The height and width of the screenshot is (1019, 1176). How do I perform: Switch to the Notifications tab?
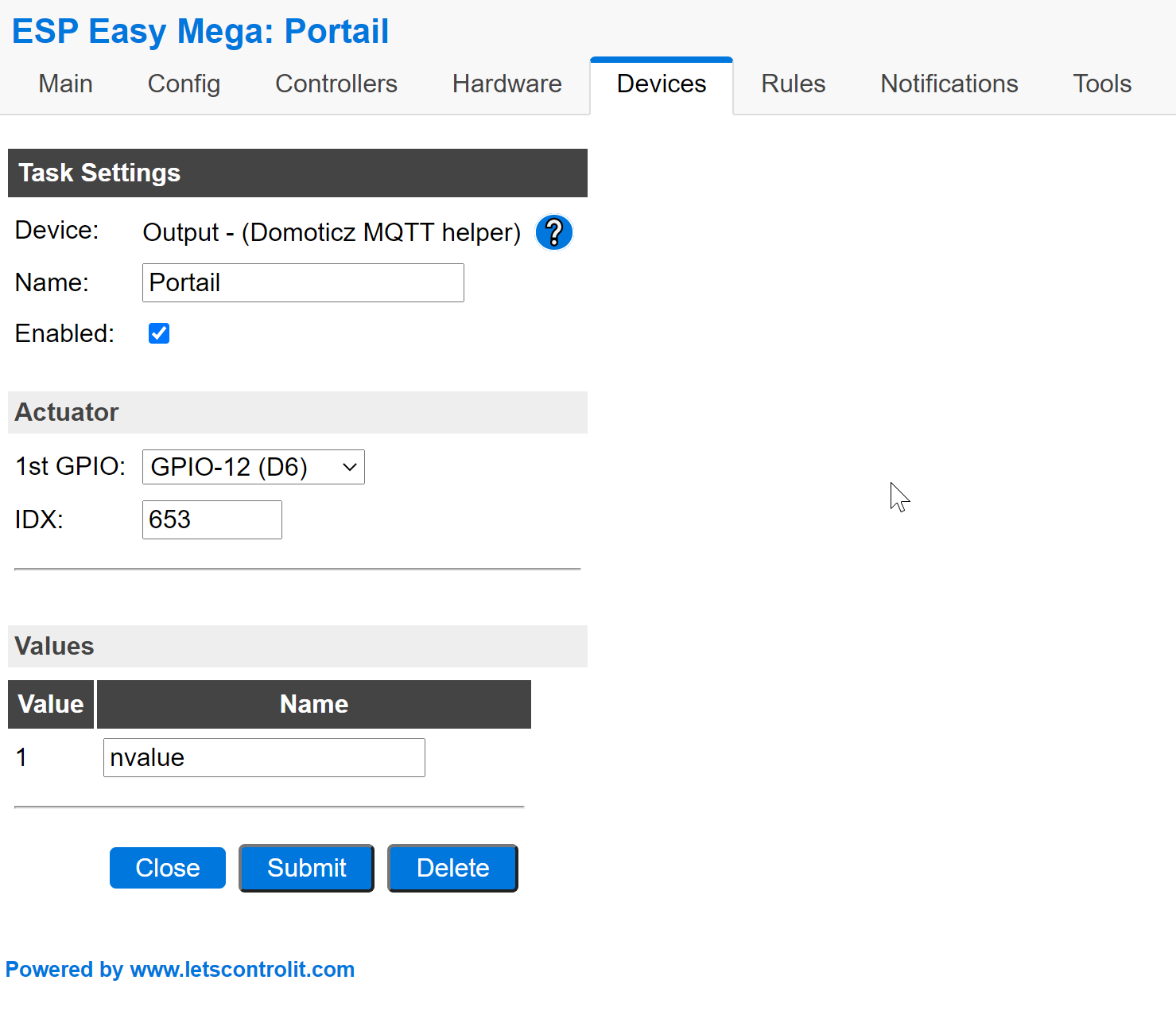pyautogui.click(x=949, y=84)
